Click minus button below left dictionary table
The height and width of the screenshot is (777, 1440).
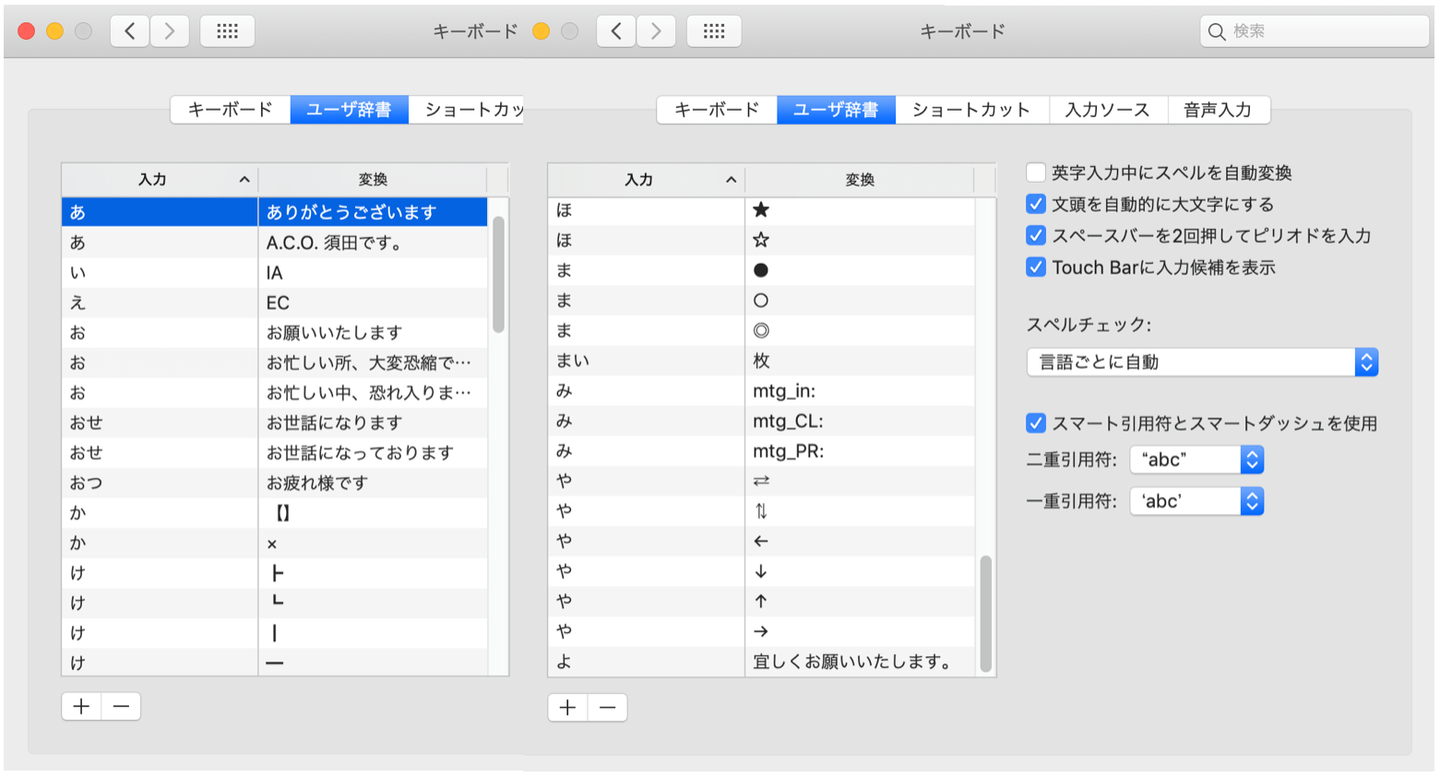pyautogui.click(x=121, y=706)
